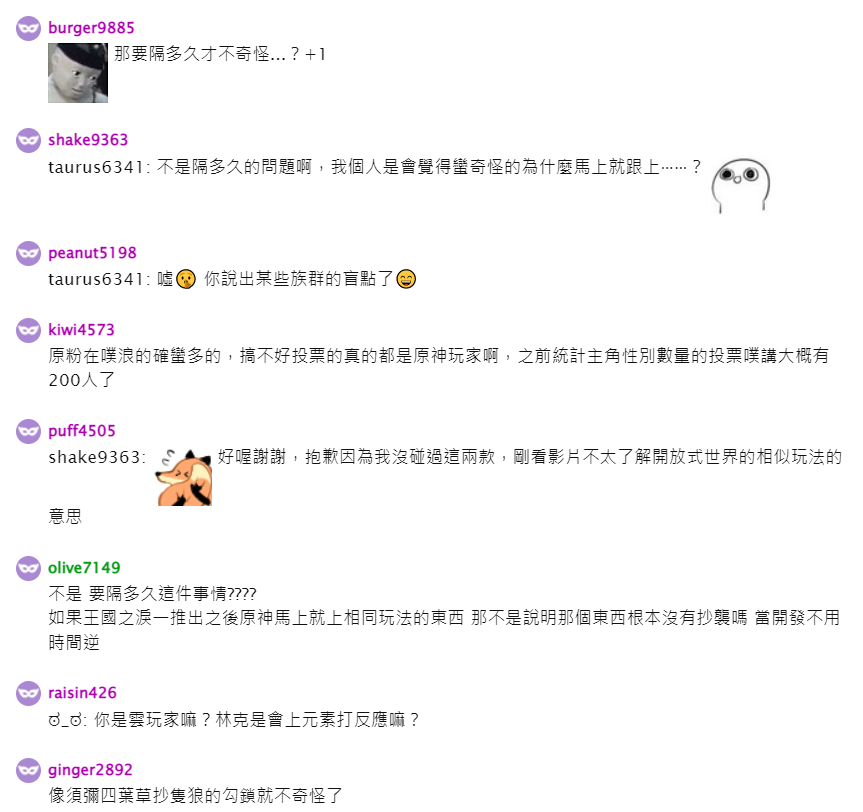Click shake9363's masked avatar icon
The image size is (863, 812).
coord(28,140)
